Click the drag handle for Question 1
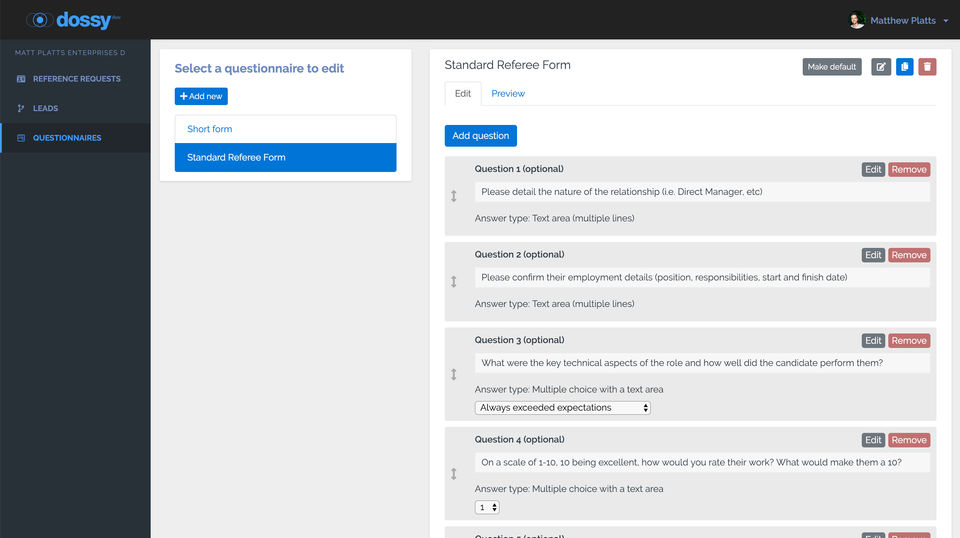This screenshot has height=538, width=960. pyautogui.click(x=454, y=196)
